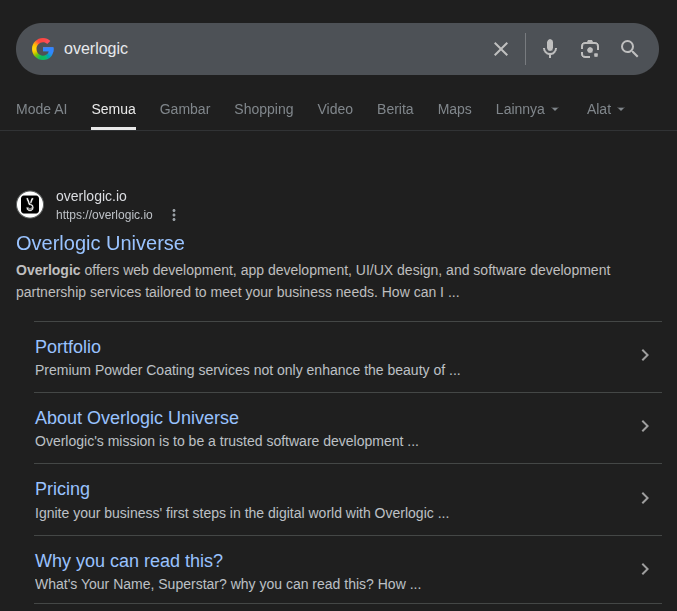The width and height of the screenshot is (677, 611).
Task: Open the Overlogic Universe result title
Action: tap(100, 243)
